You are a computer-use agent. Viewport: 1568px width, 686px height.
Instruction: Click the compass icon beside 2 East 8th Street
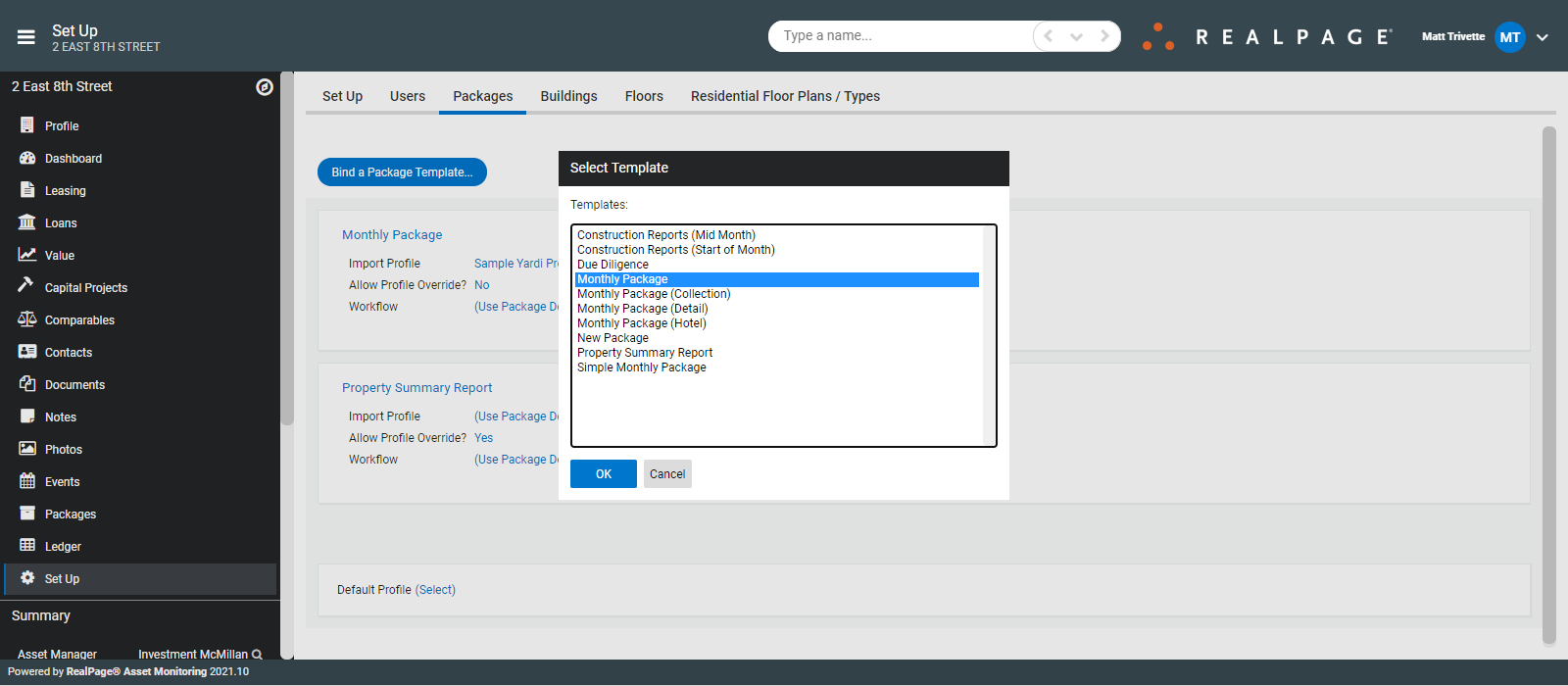(x=265, y=87)
